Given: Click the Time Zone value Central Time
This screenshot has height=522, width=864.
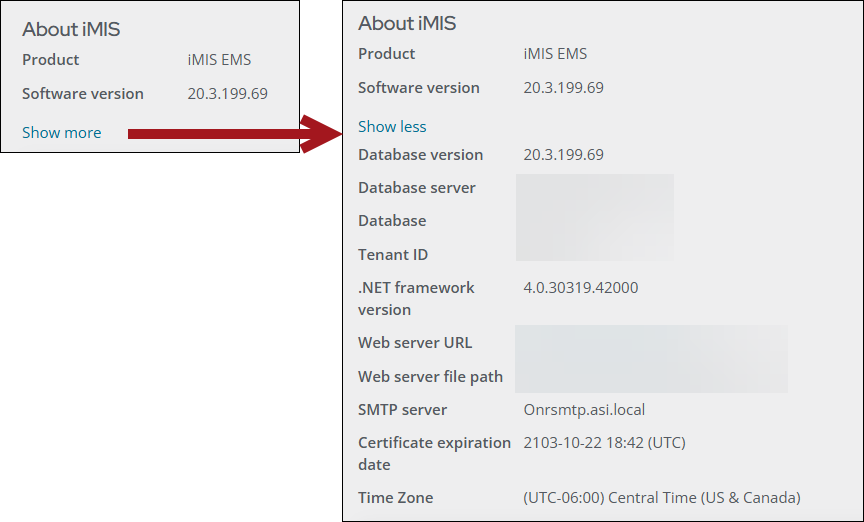Looking at the screenshot, I should [x=662, y=498].
